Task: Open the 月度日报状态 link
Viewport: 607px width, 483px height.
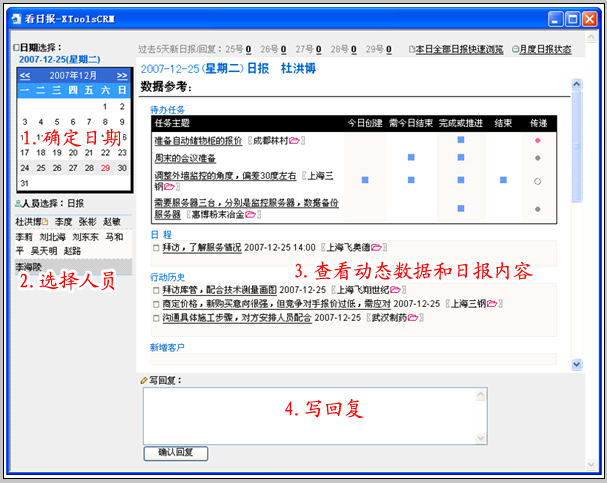Action: coord(544,48)
